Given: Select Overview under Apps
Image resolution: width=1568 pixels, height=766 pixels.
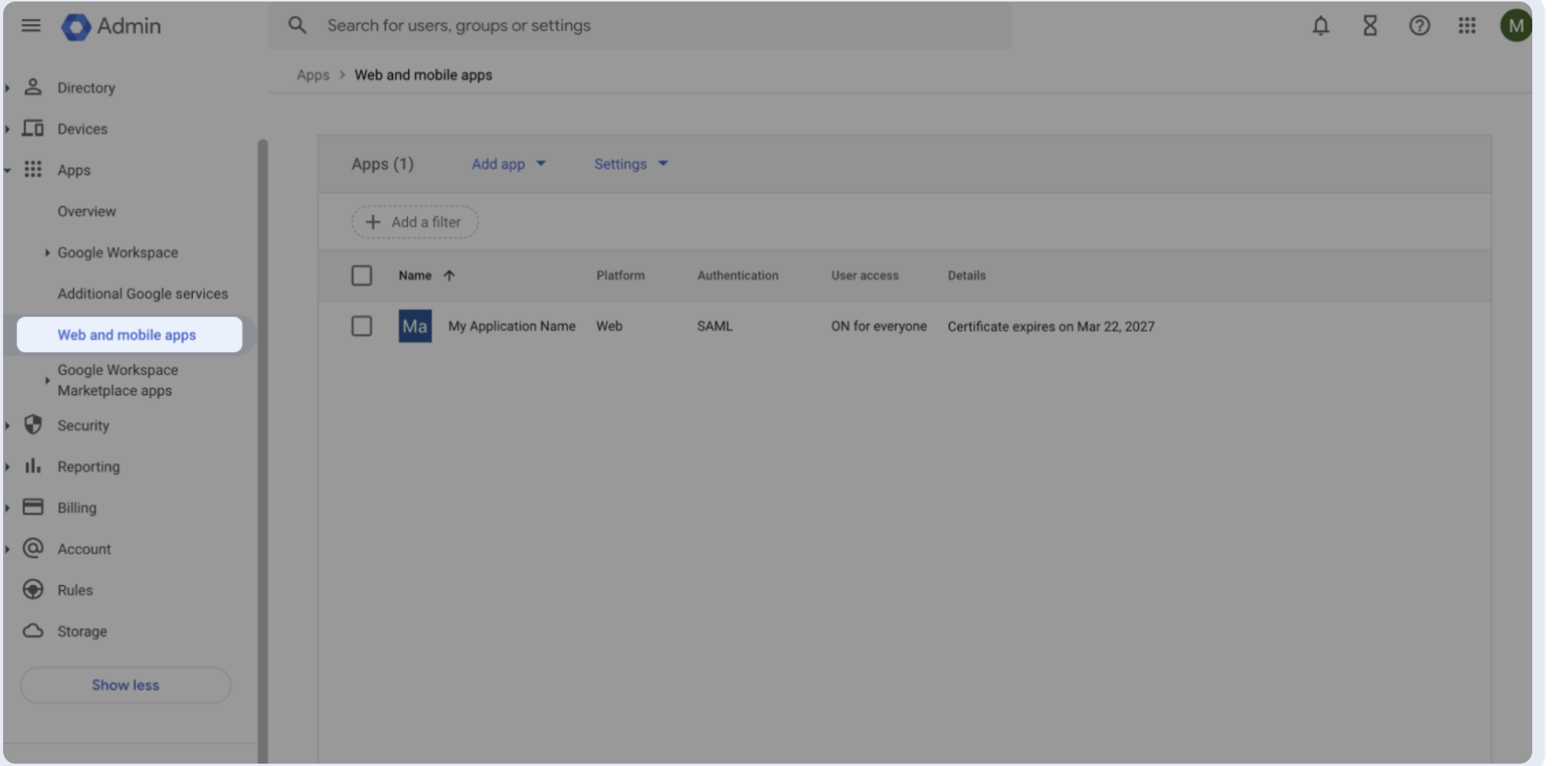Looking at the screenshot, I should coord(86,211).
